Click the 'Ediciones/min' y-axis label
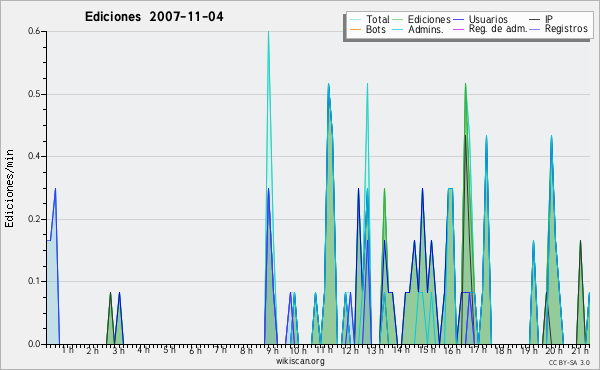 [x=9, y=188]
